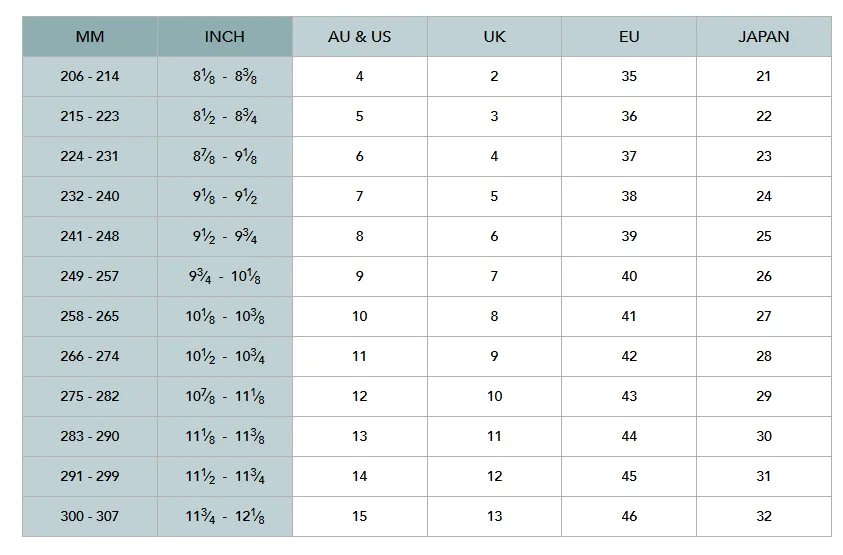Click Japan size 32 cell
Viewport: 843px width, 555px height.
tap(764, 516)
